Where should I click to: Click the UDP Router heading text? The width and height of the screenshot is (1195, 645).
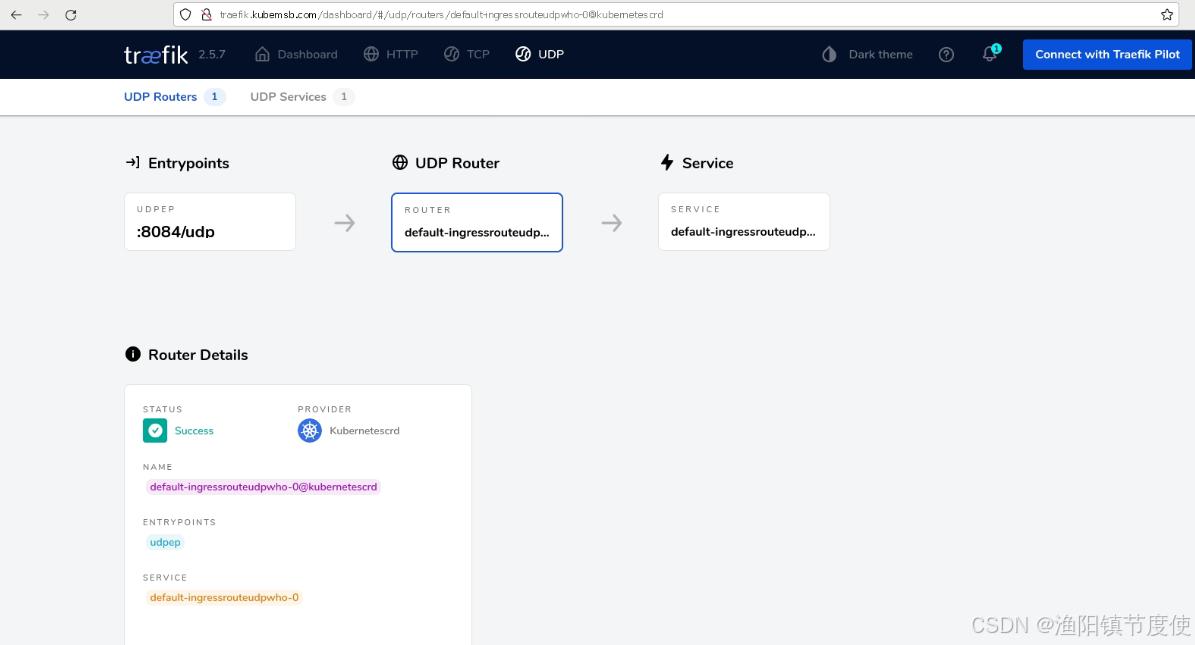coord(457,163)
